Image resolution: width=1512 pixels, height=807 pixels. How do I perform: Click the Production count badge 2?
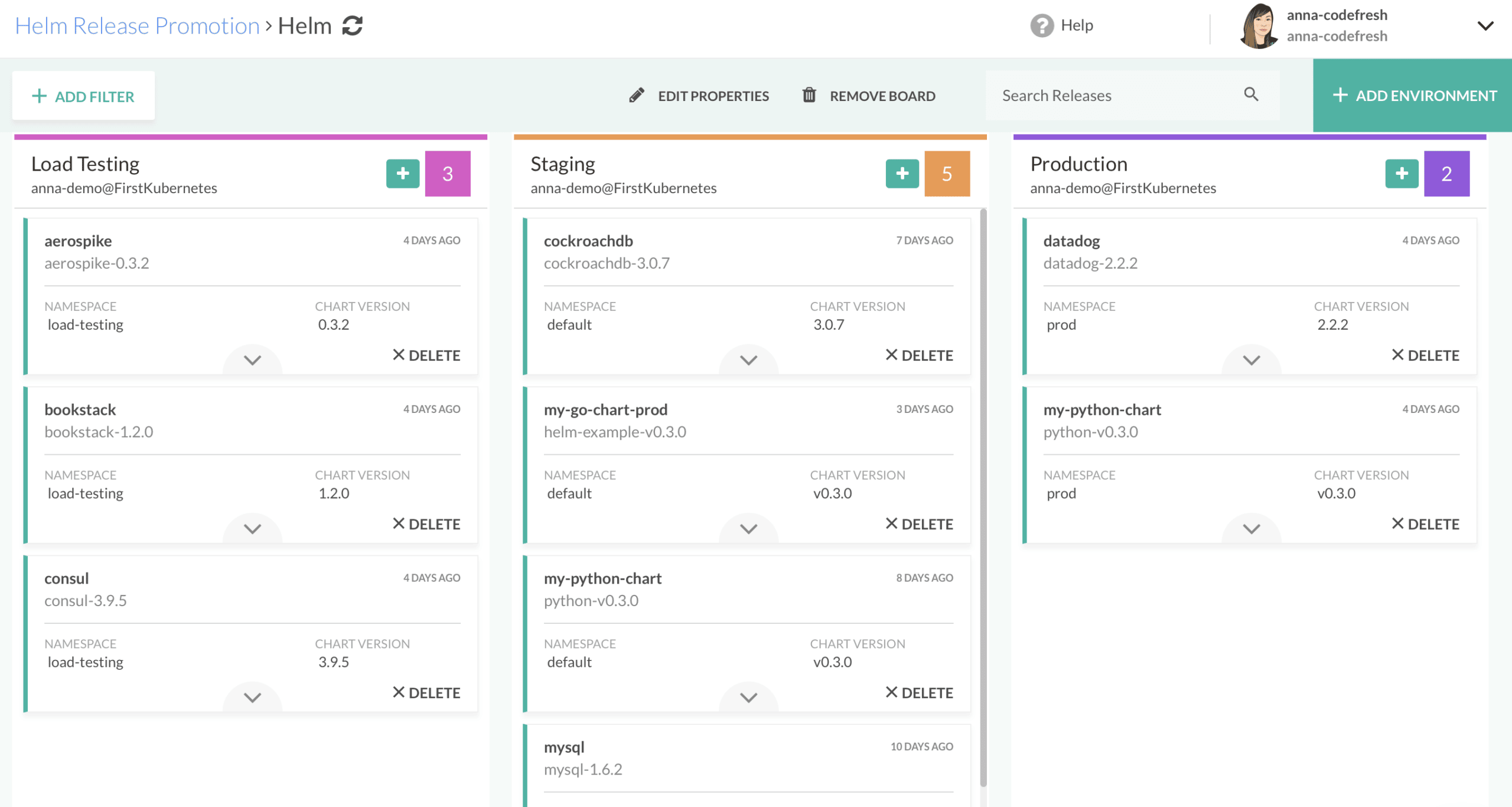pyautogui.click(x=1447, y=174)
